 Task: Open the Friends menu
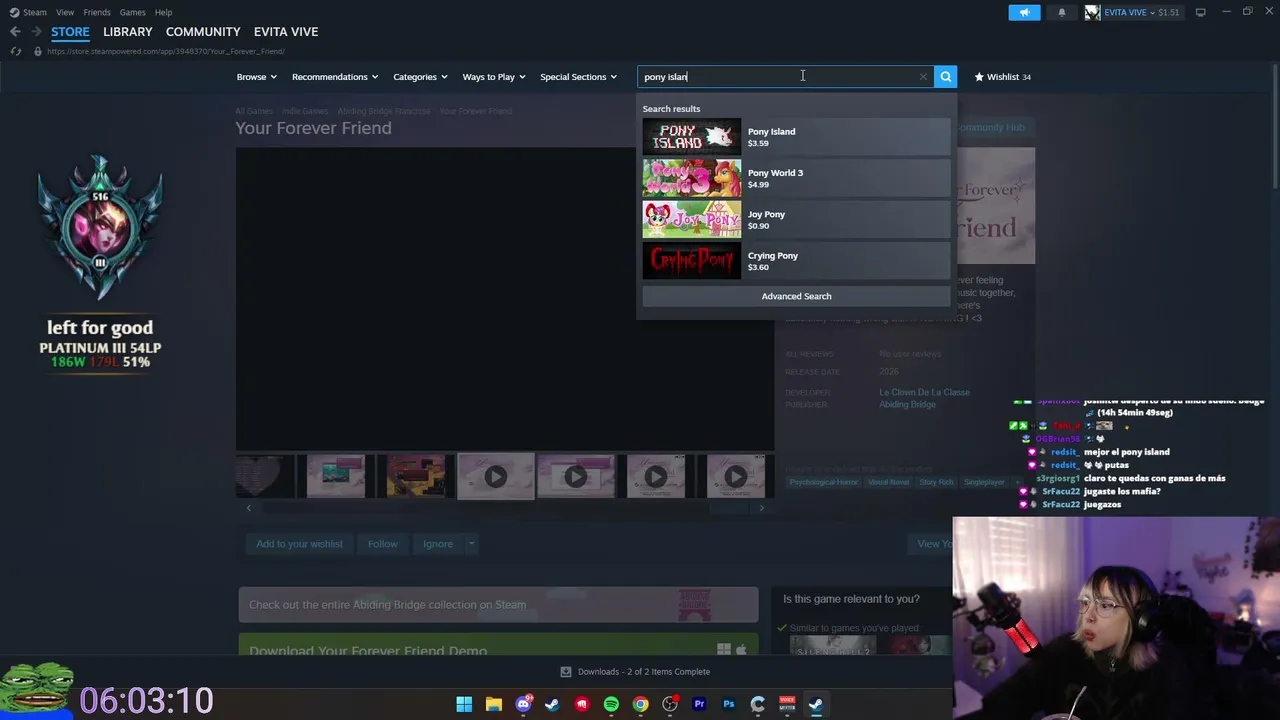[97, 12]
